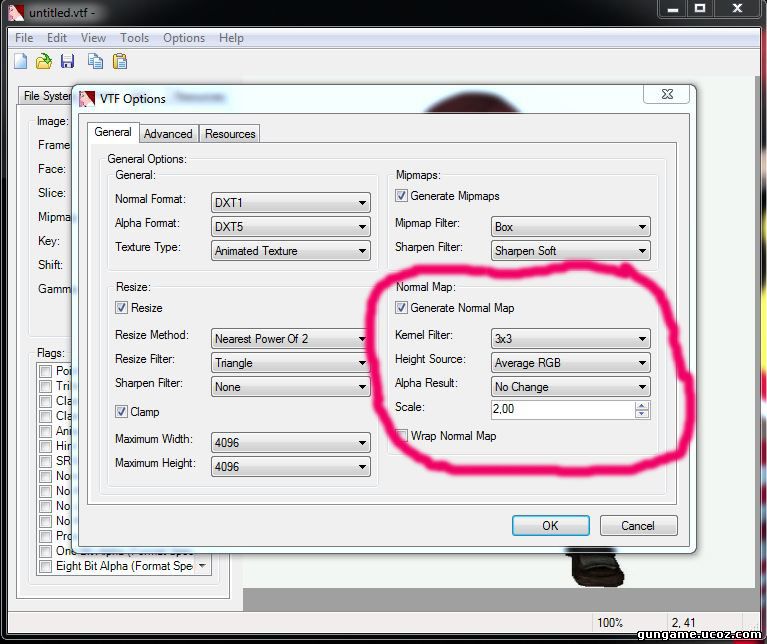Screen dimensions: 767x644
Task: Open the Tools menu
Action: (135, 38)
